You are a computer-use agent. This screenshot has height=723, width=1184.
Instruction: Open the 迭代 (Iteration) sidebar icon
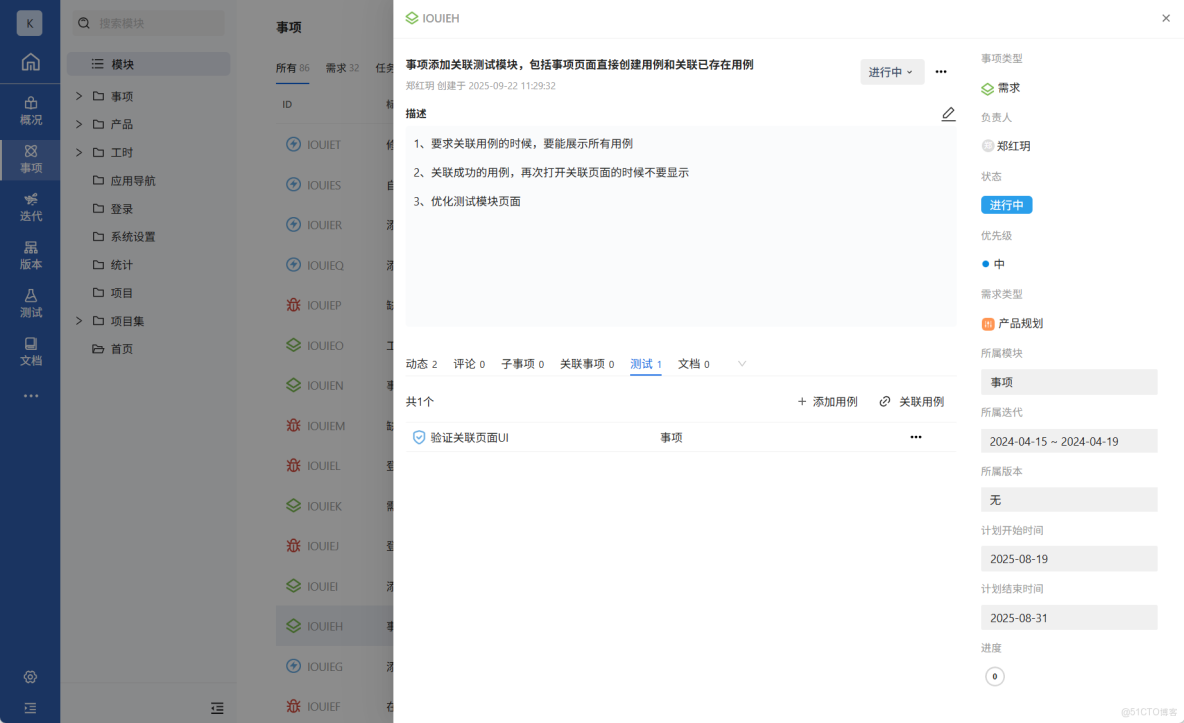[x=30, y=207]
